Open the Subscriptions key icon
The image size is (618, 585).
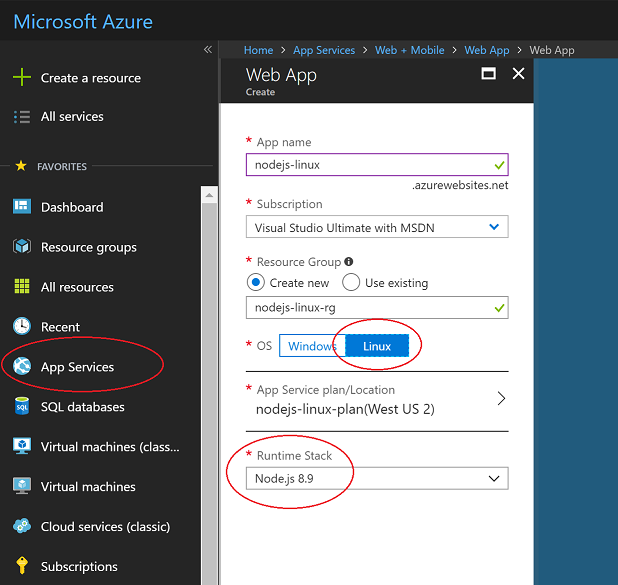[22, 566]
